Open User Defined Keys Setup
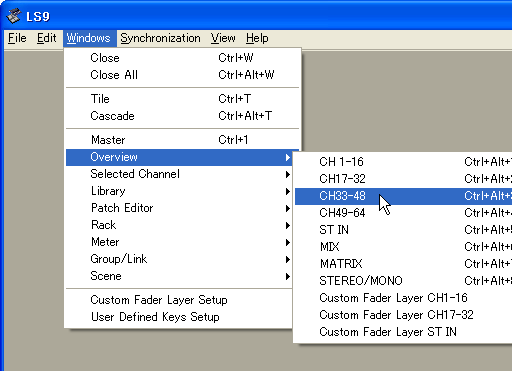Image resolution: width=512 pixels, height=371 pixels. click(179, 317)
